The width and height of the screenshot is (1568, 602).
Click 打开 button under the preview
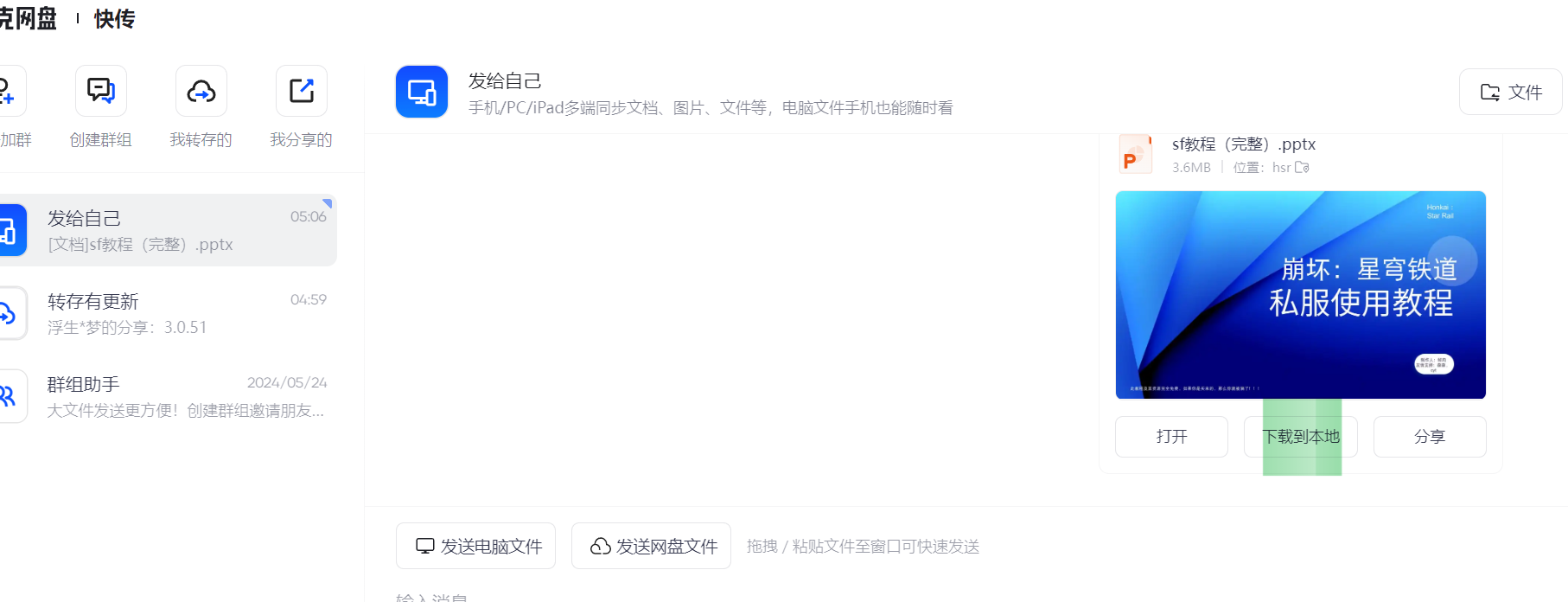(x=1171, y=437)
